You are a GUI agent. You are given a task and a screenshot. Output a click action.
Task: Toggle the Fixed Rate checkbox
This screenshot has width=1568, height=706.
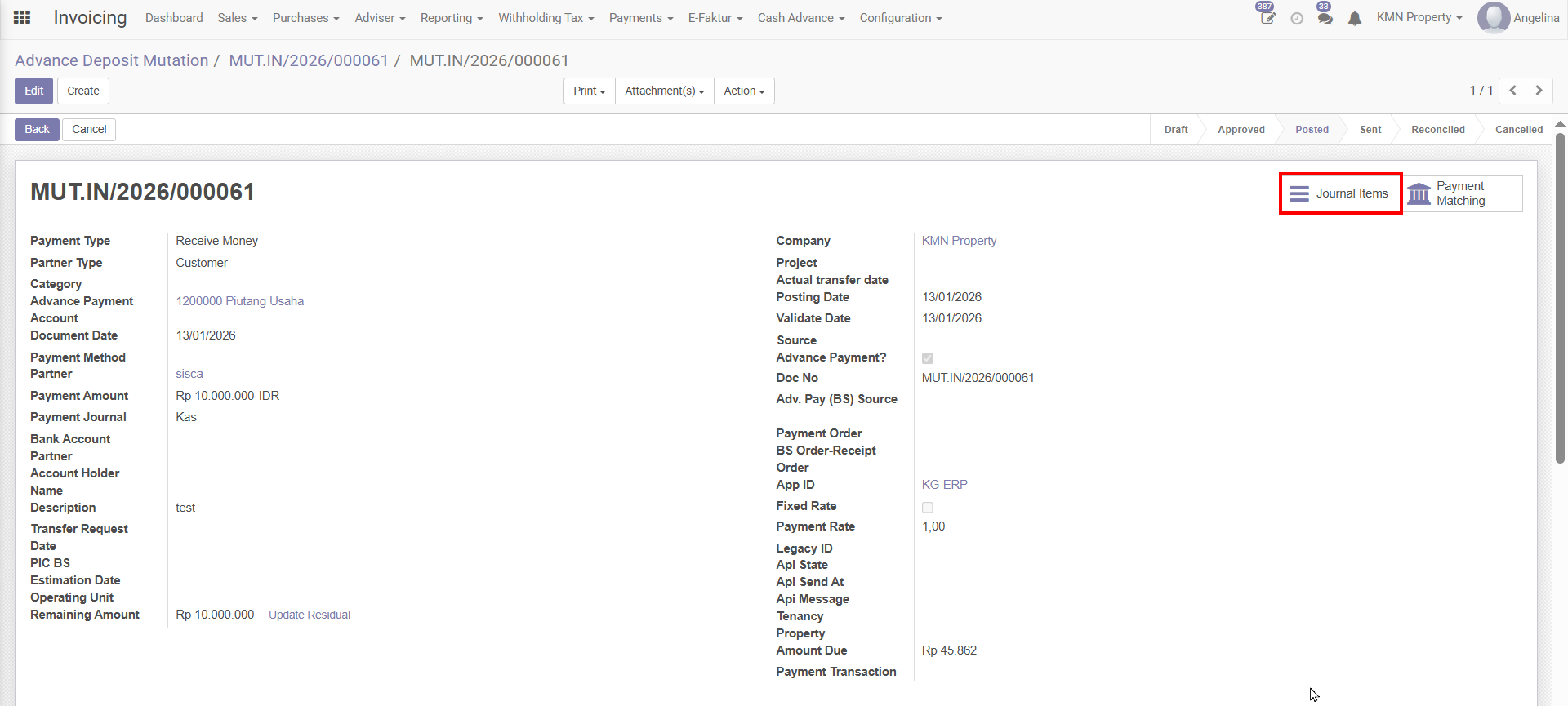(x=928, y=507)
